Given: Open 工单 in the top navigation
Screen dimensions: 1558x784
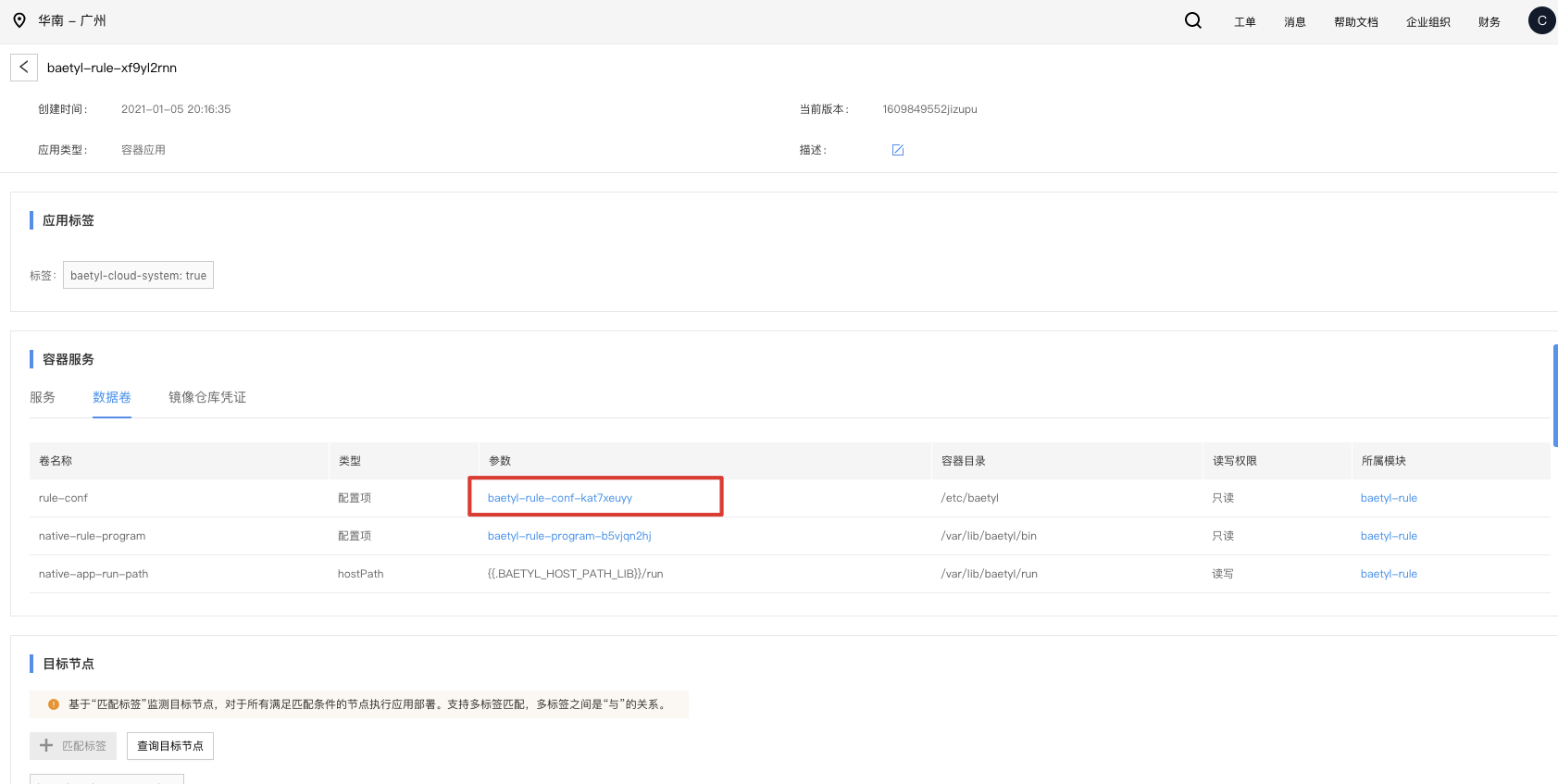Looking at the screenshot, I should [1244, 22].
